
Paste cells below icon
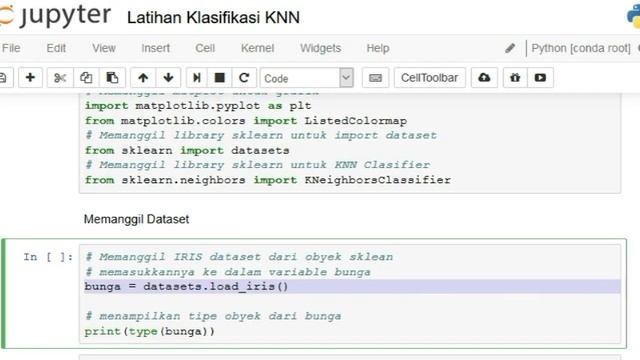[112, 78]
